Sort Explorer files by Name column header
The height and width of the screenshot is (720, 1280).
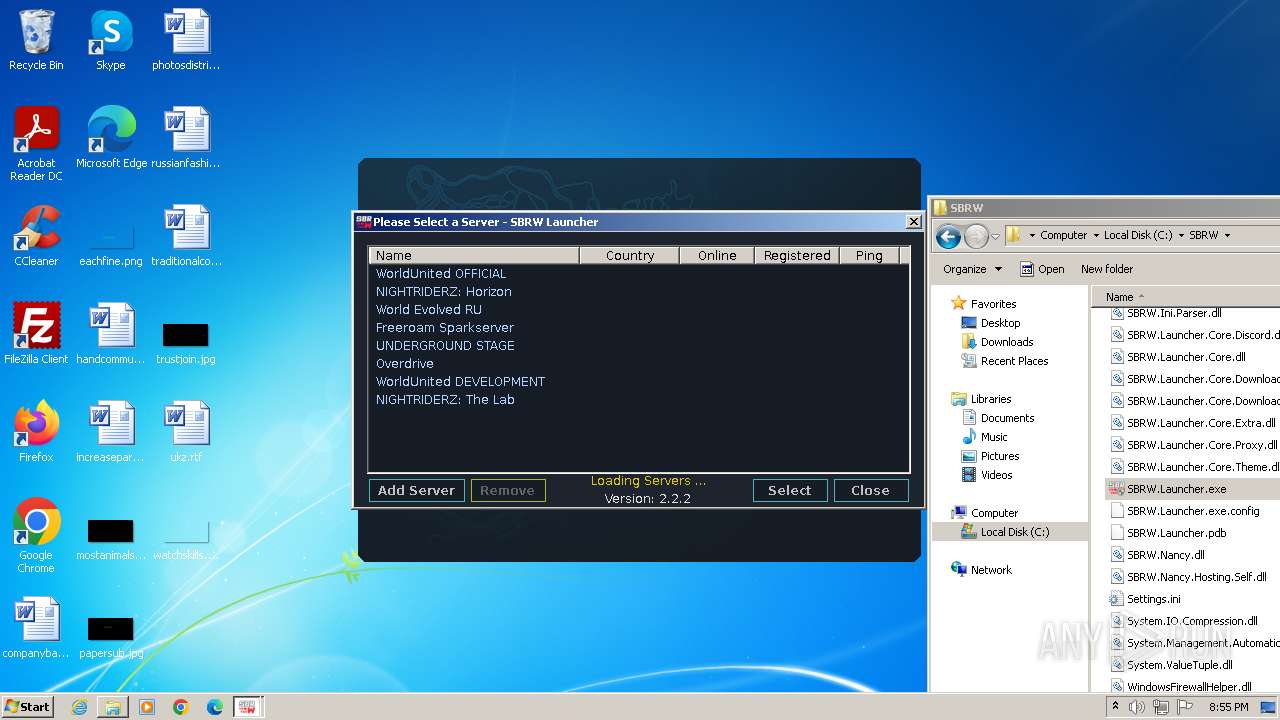coord(1186,296)
